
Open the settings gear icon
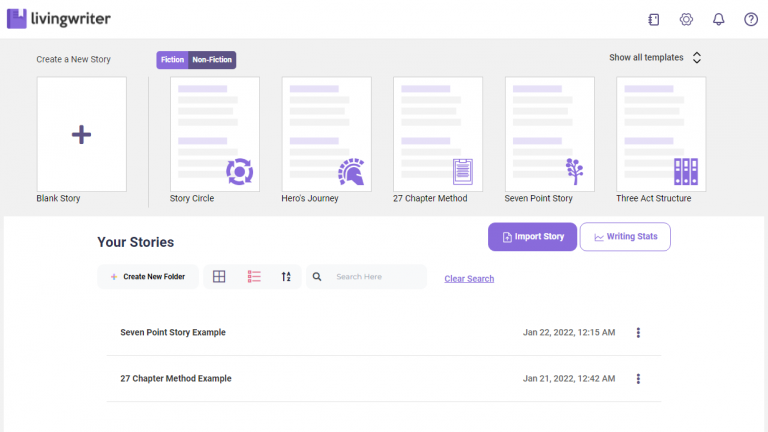686,19
